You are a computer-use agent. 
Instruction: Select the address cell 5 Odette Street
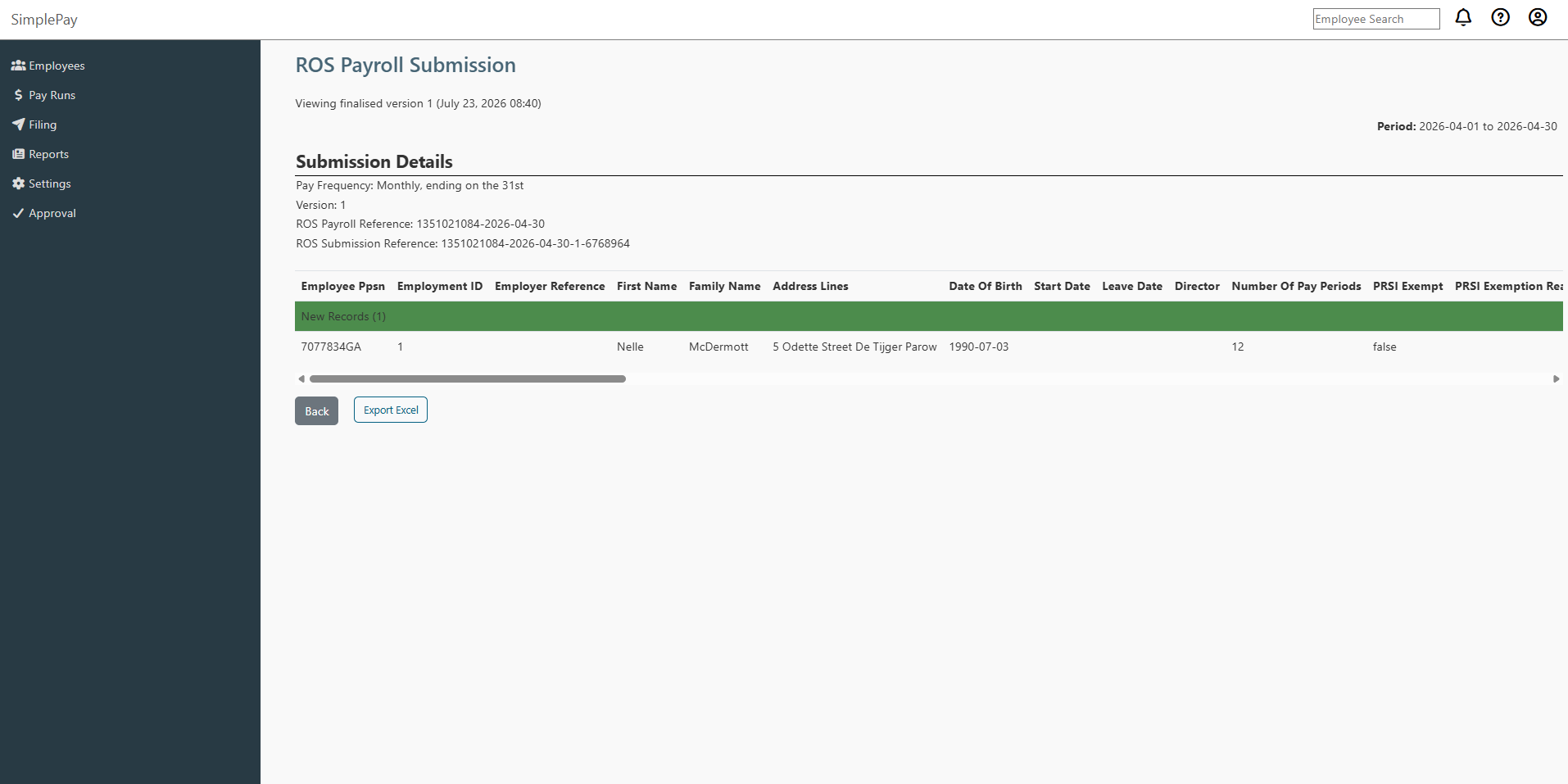coord(854,347)
